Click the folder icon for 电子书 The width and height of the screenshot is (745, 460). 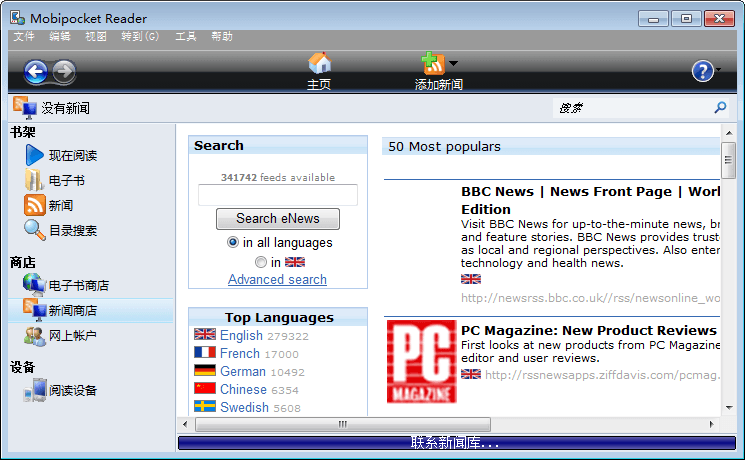[x=34, y=180]
